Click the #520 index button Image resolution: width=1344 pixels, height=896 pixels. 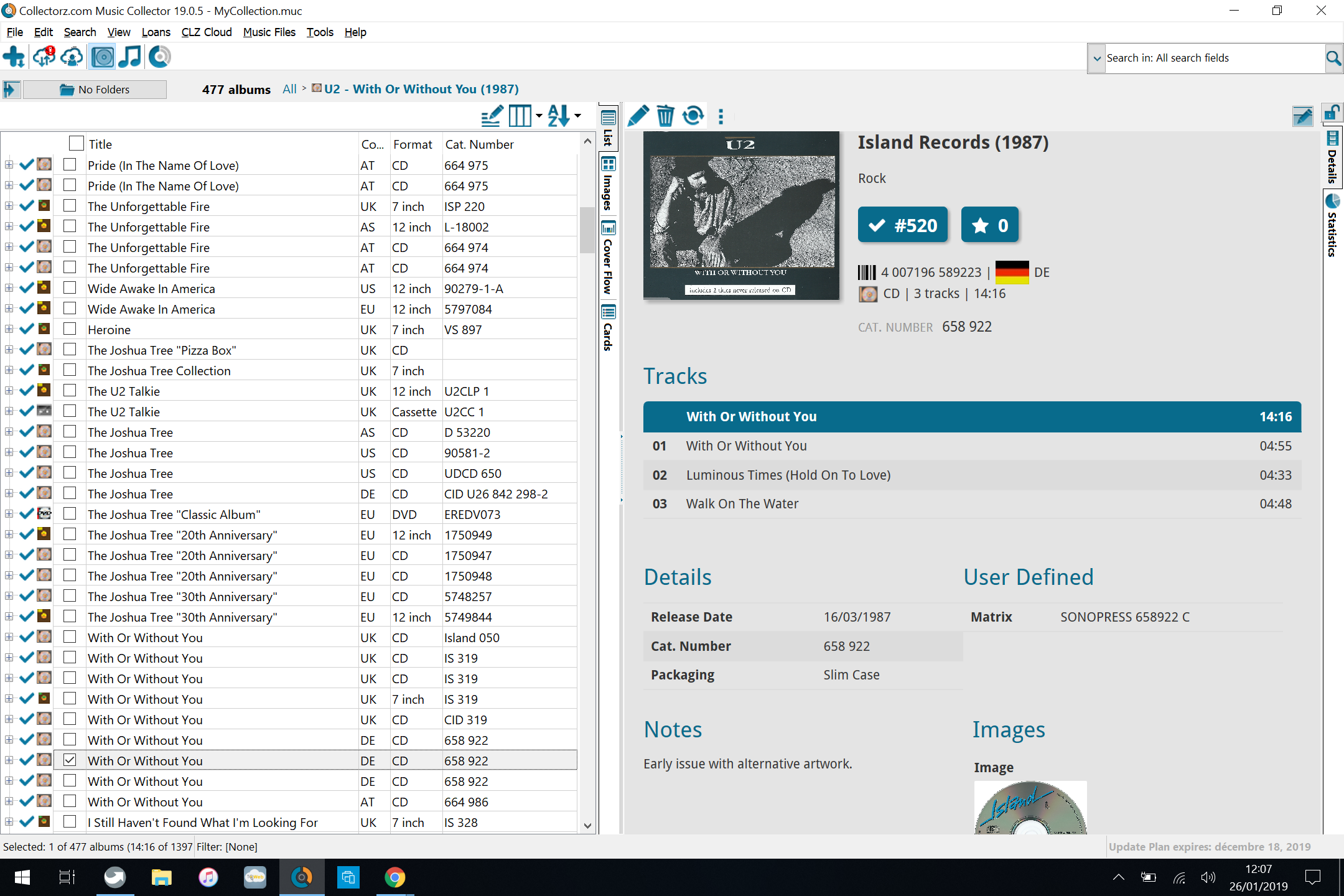[903, 225]
